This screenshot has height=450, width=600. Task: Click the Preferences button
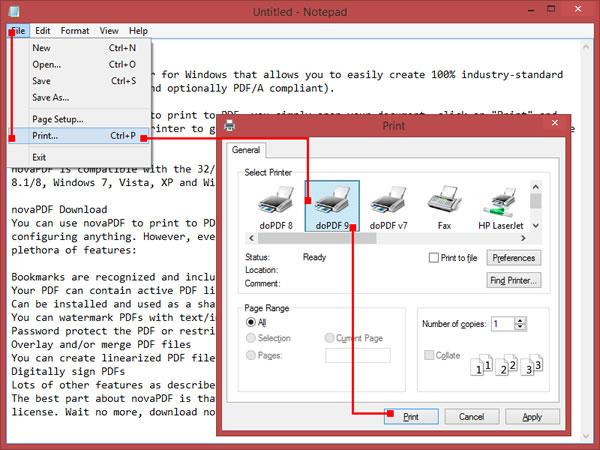[x=514, y=258]
